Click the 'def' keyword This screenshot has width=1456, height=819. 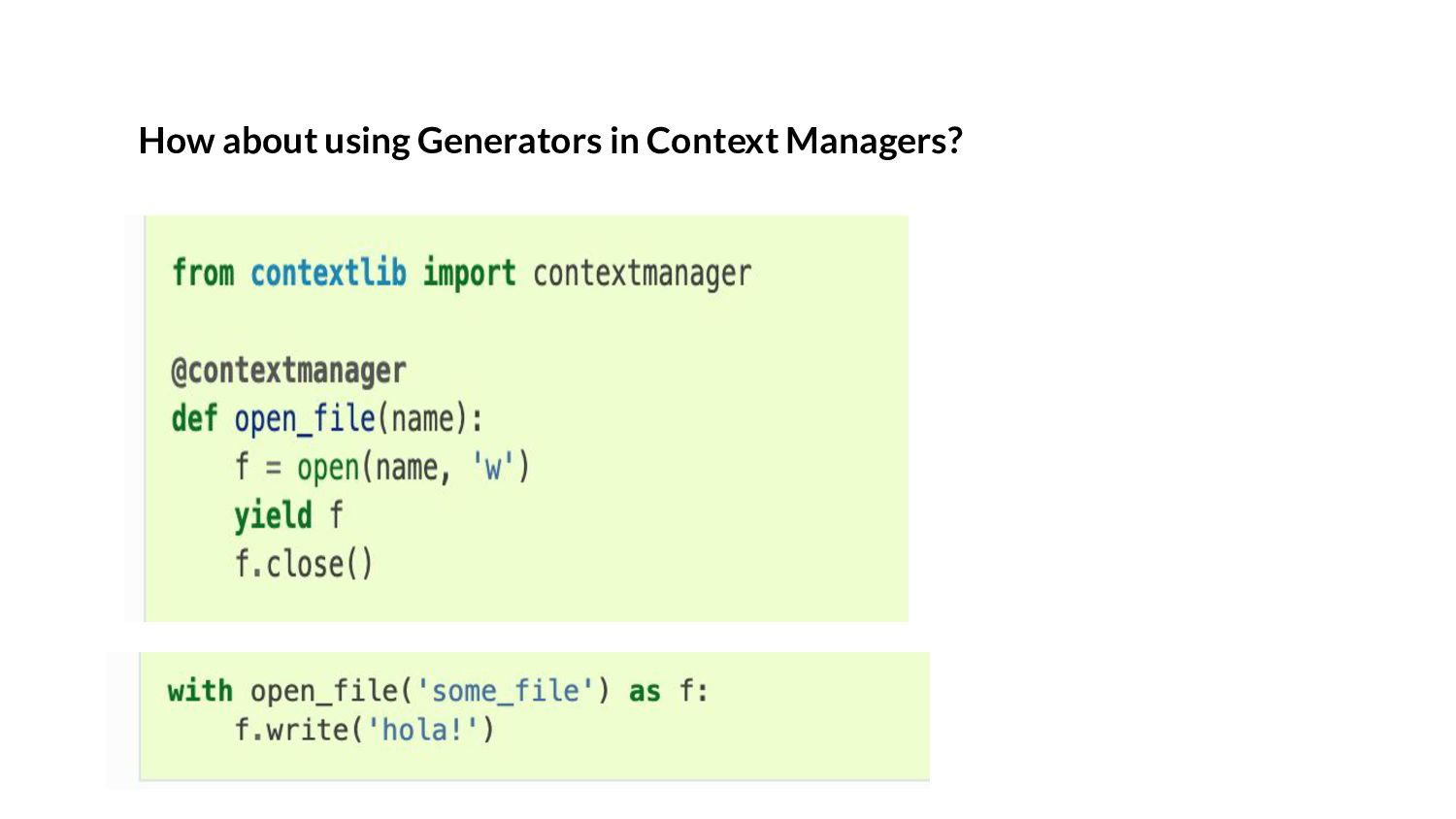(x=194, y=419)
